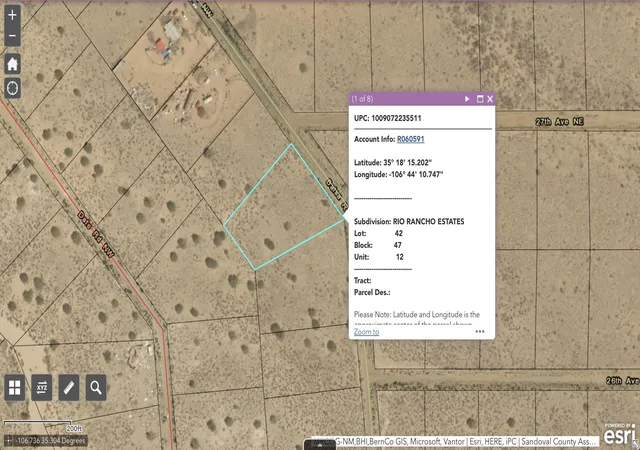640x450 pixels.
Task: Click the Please Note latitude disclaimer text
Action: (x=417, y=319)
